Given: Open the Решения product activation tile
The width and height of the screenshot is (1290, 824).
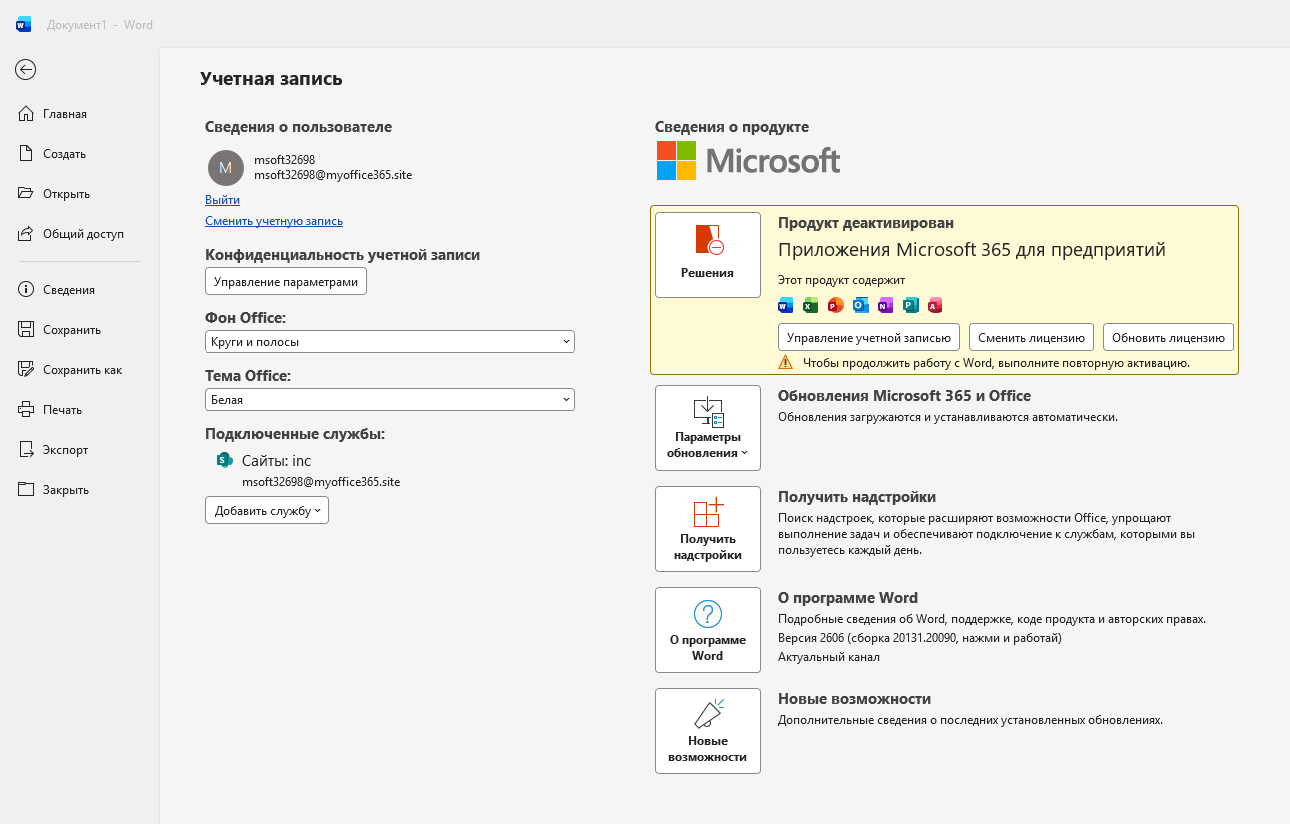Looking at the screenshot, I should 708,255.
